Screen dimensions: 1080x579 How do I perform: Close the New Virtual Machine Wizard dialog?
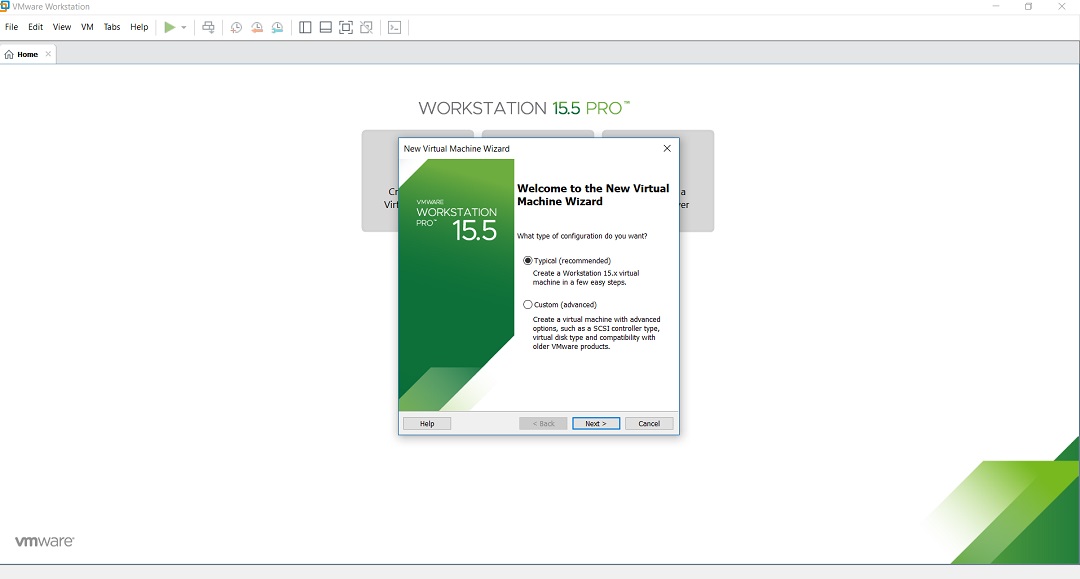coord(667,148)
